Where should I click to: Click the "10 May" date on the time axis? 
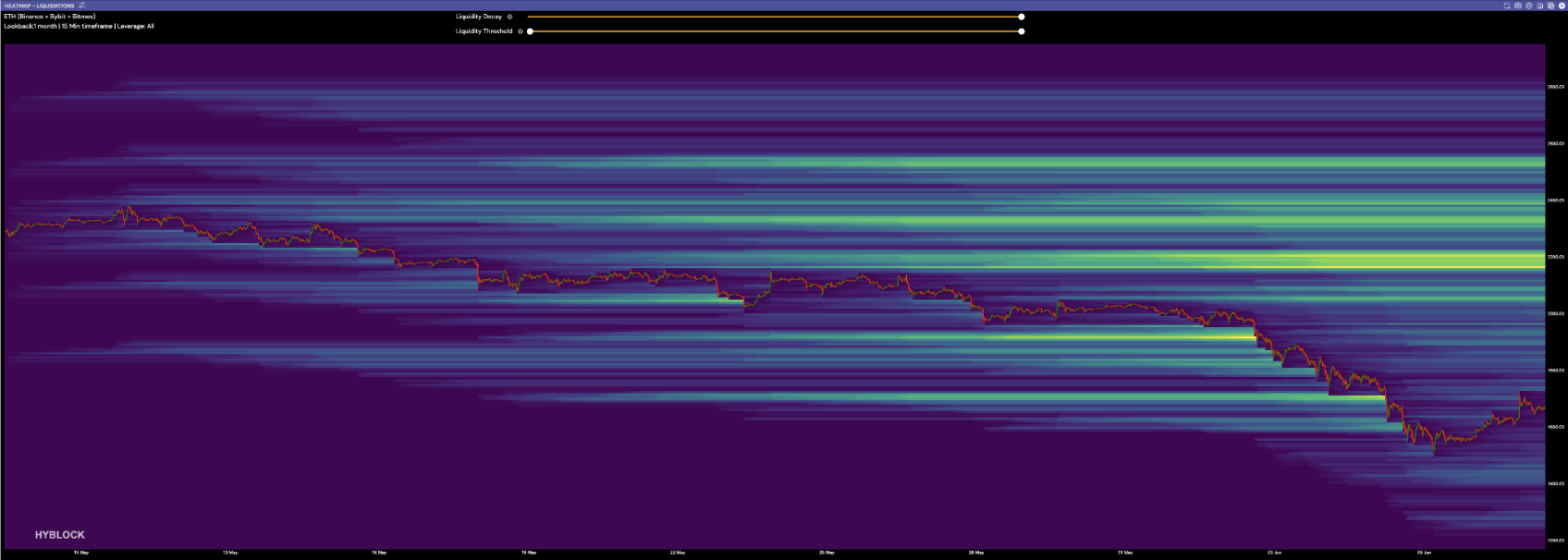[81, 553]
